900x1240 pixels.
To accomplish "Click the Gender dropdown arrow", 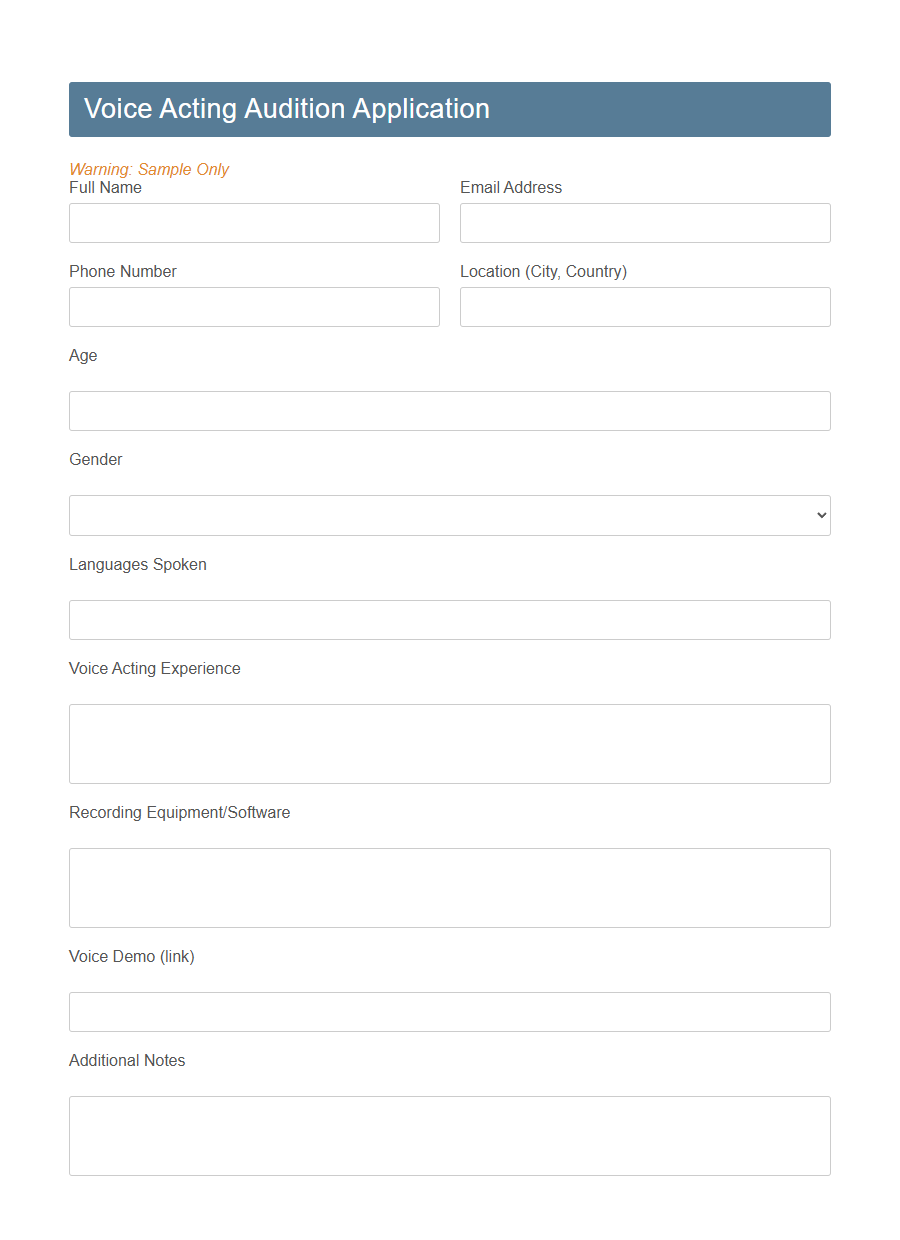I will coord(820,515).
